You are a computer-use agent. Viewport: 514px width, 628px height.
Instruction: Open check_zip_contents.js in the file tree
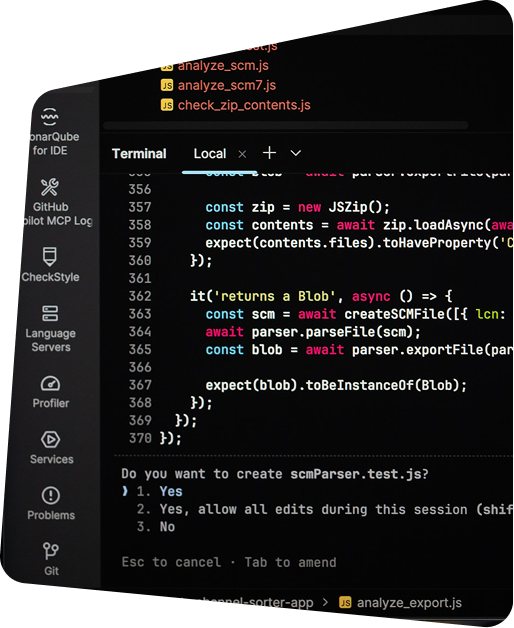[244, 105]
